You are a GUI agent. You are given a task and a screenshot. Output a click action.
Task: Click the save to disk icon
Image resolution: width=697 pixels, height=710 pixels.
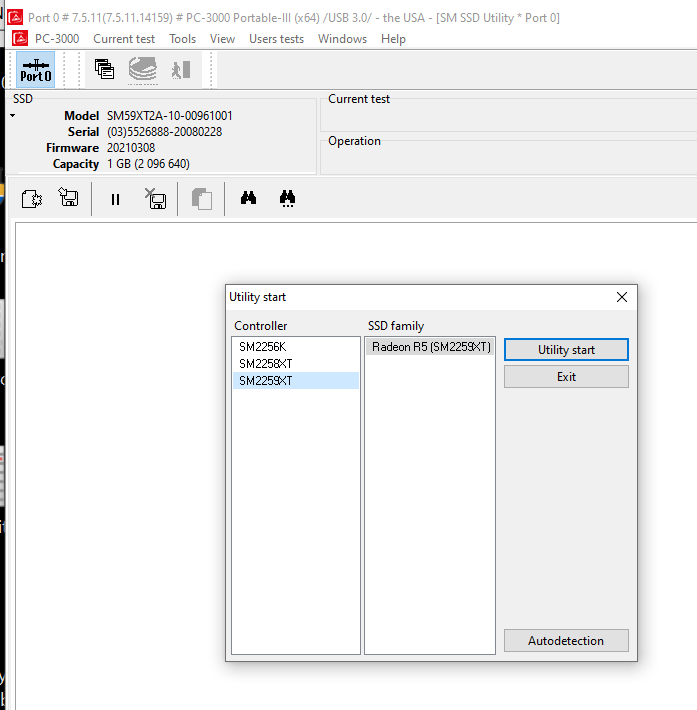tap(68, 198)
